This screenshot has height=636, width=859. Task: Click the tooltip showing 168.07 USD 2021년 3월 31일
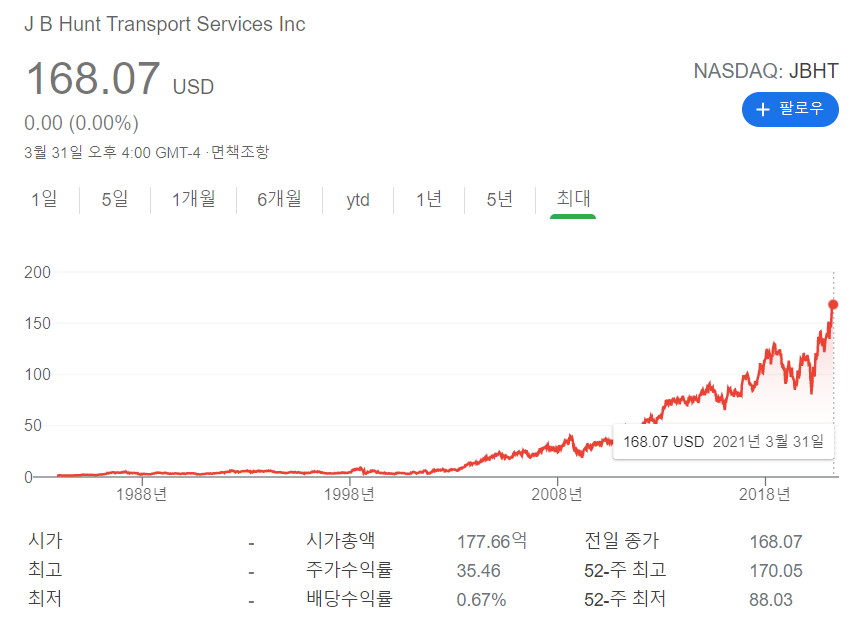tap(723, 441)
